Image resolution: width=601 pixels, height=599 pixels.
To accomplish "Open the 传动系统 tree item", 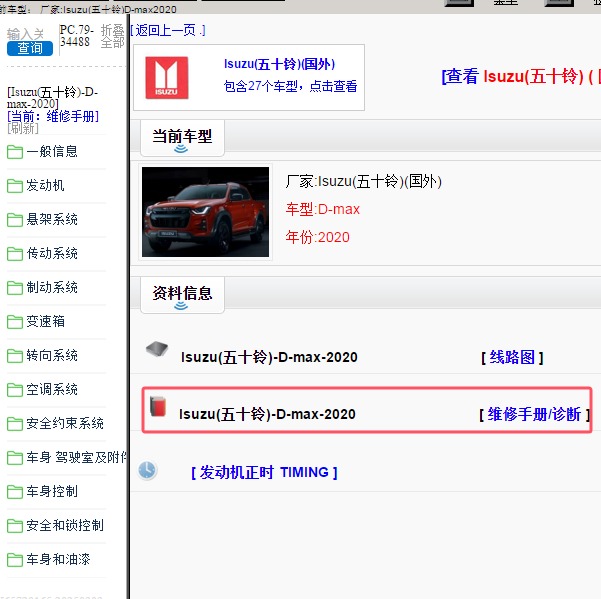I will point(52,253).
